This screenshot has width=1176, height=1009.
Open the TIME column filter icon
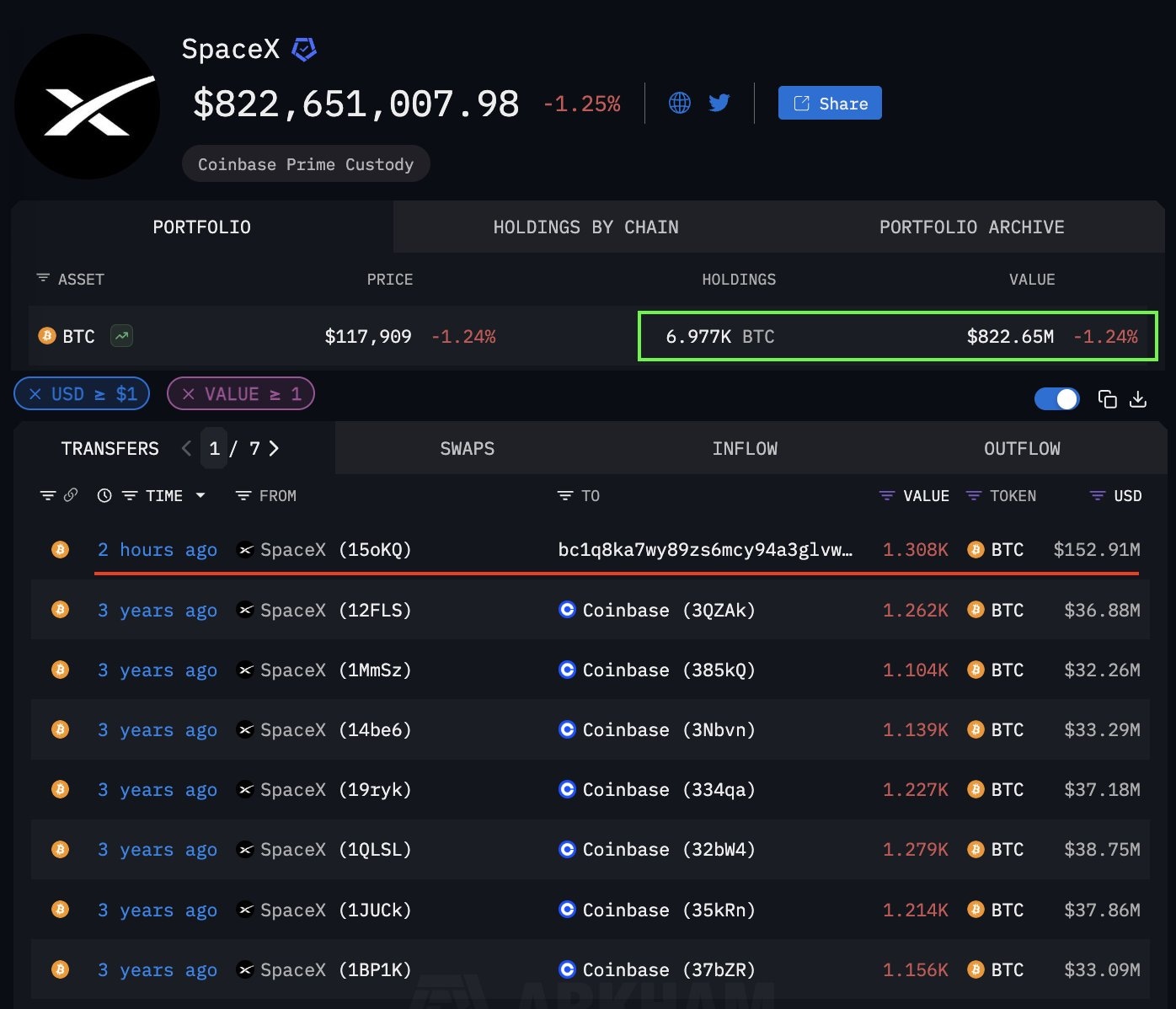click(130, 495)
